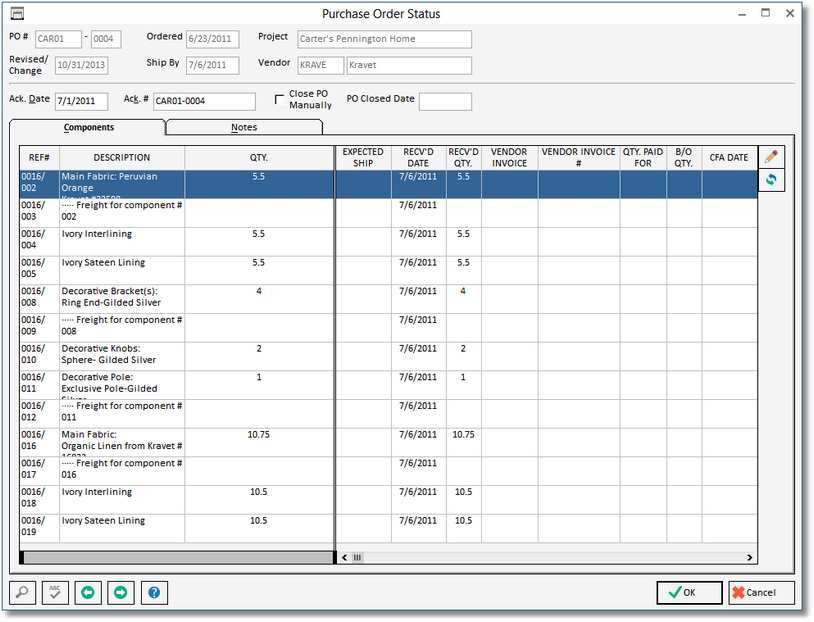Click the green refresh arrows icon
The height and width of the screenshot is (622, 814).
coord(771,180)
